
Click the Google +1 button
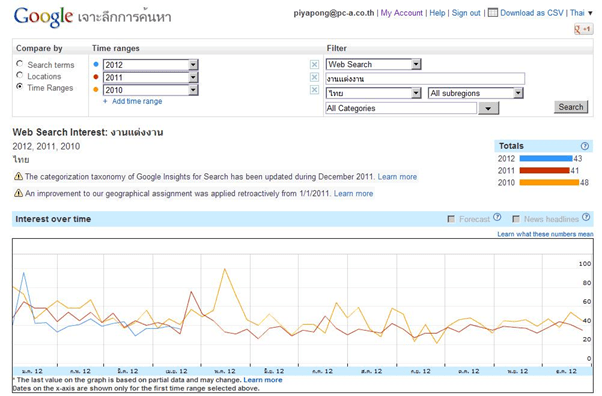tap(584, 29)
